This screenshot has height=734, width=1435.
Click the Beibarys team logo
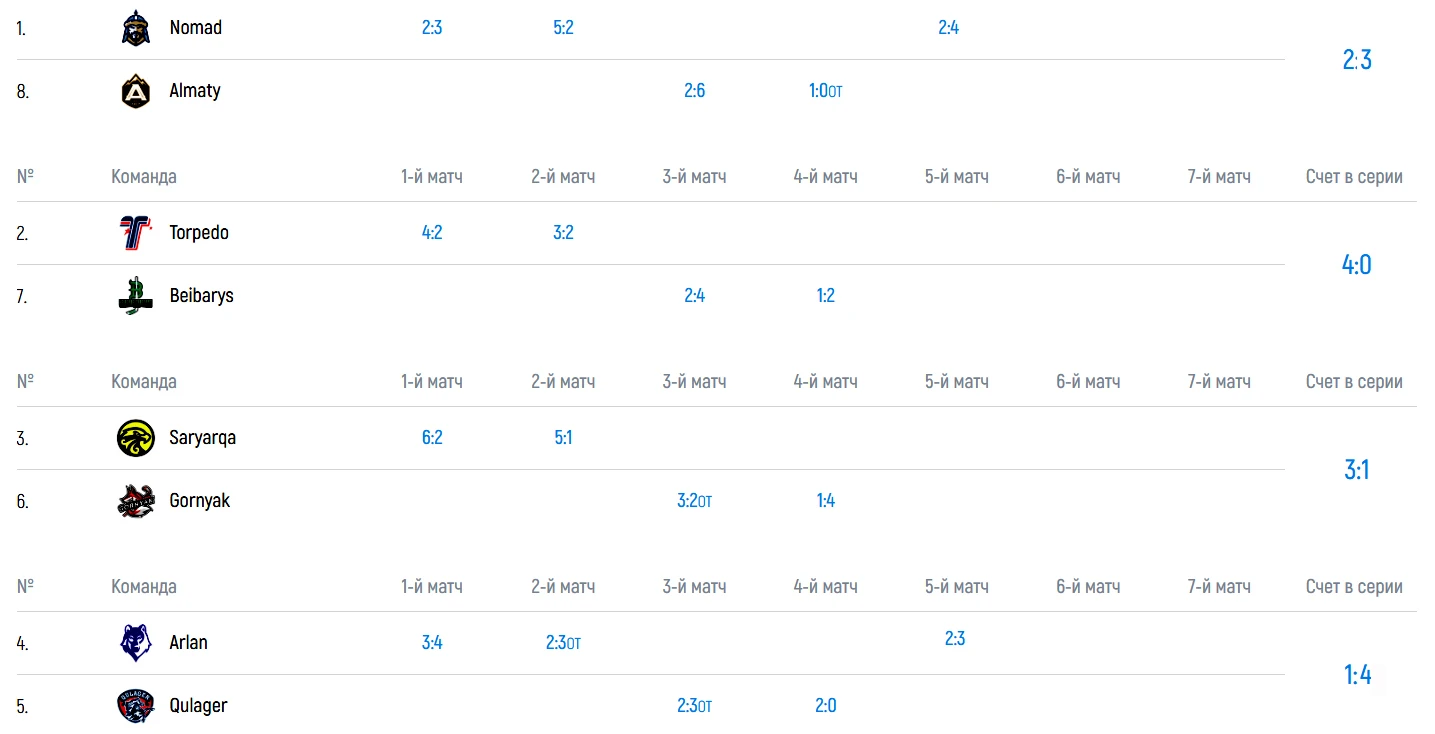coord(135,296)
